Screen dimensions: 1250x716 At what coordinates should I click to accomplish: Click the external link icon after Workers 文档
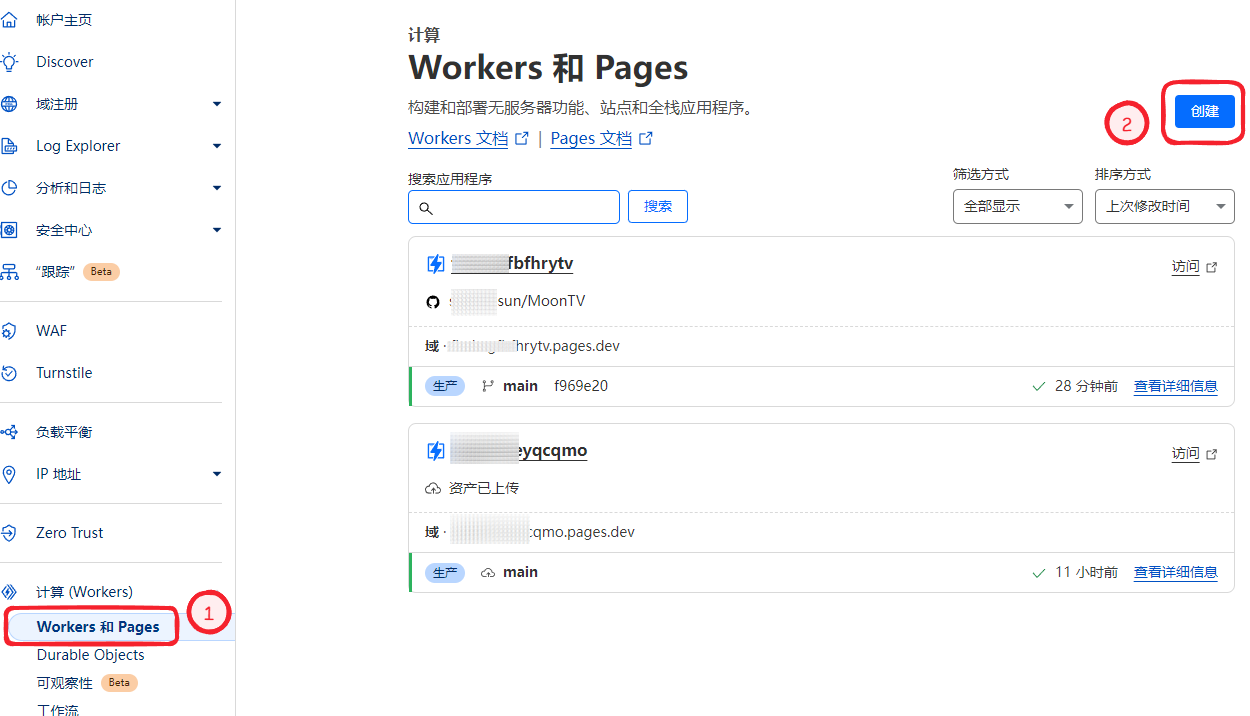tap(521, 139)
